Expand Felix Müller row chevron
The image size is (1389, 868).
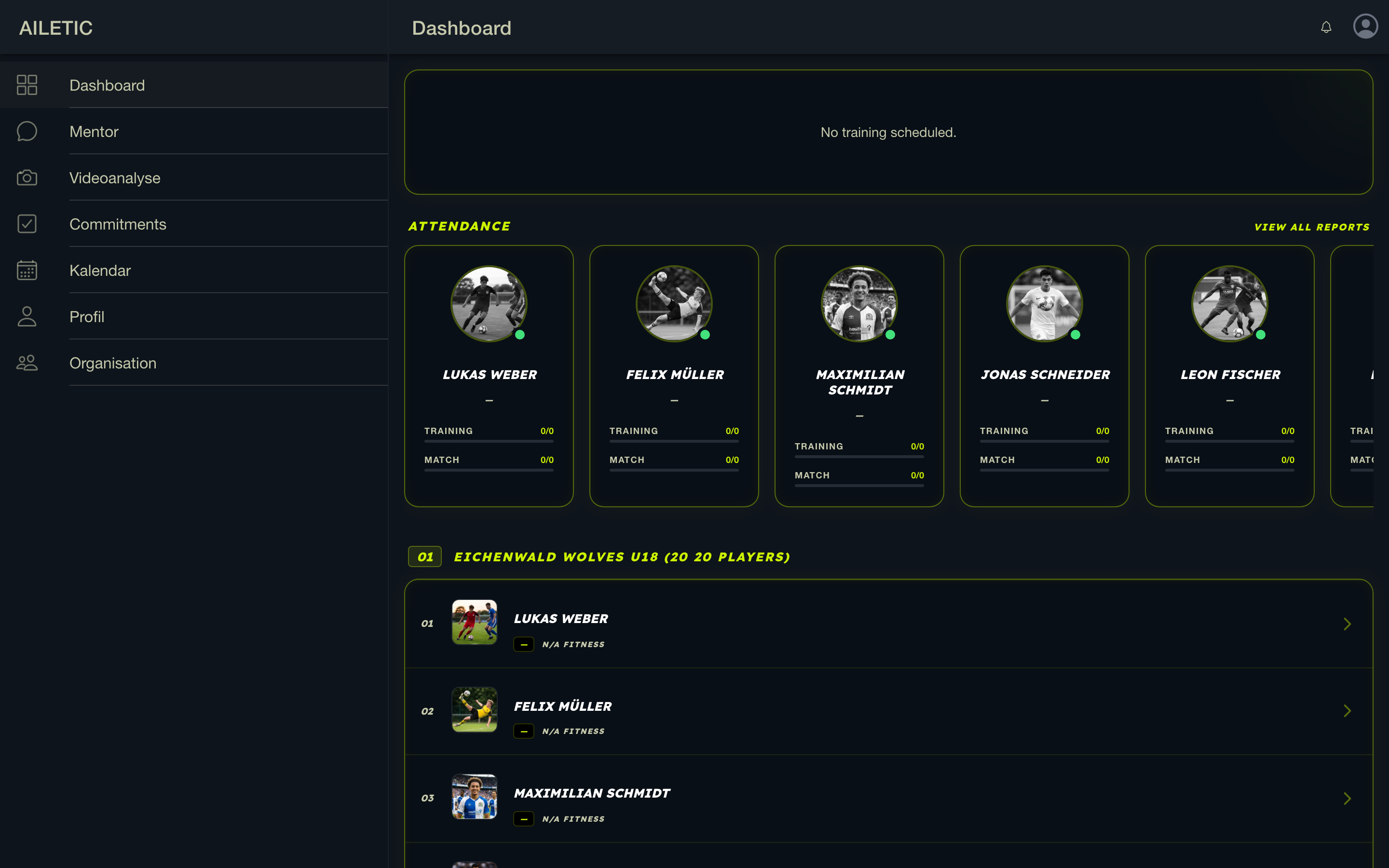[1347, 711]
